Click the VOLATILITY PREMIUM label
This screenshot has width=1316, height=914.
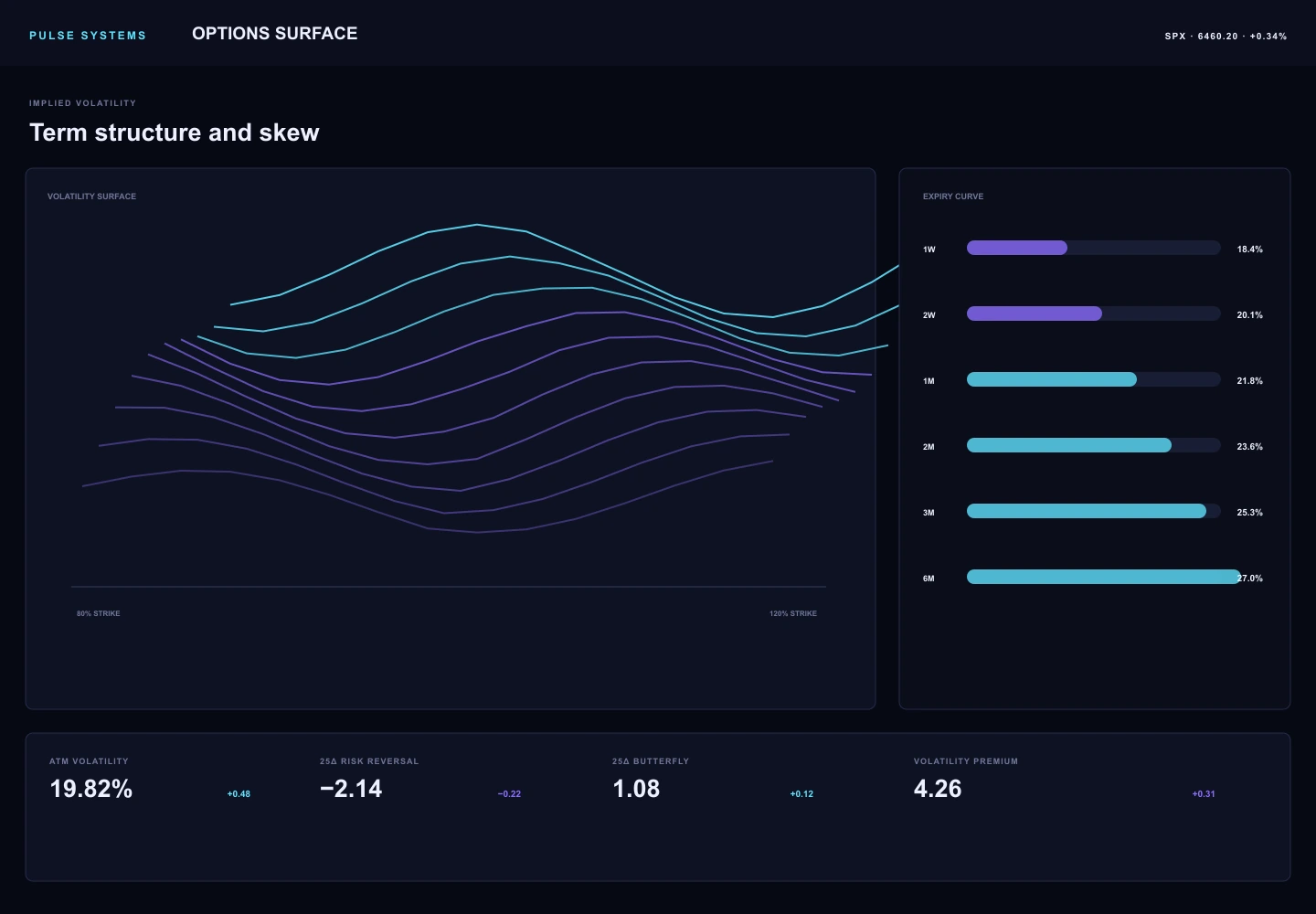pyautogui.click(x=966, y=761)
